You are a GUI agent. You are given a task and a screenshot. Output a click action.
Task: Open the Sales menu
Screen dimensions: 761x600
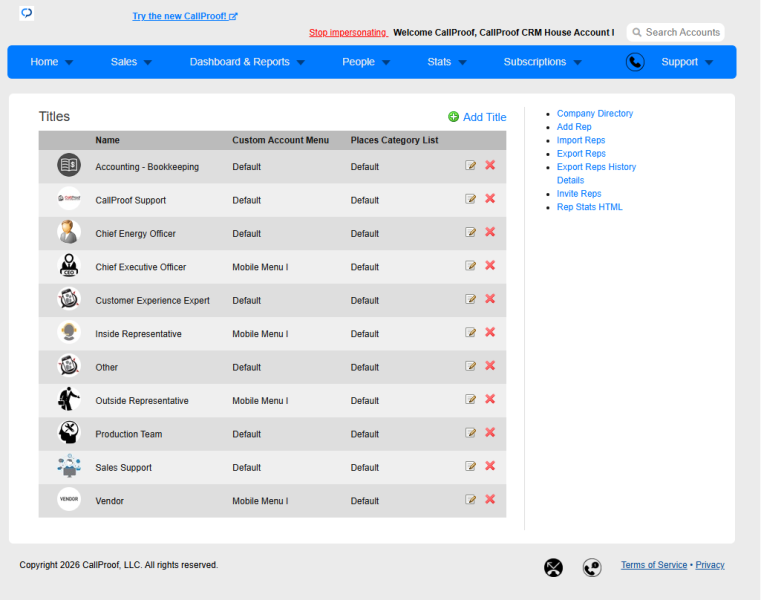(124, 62)
